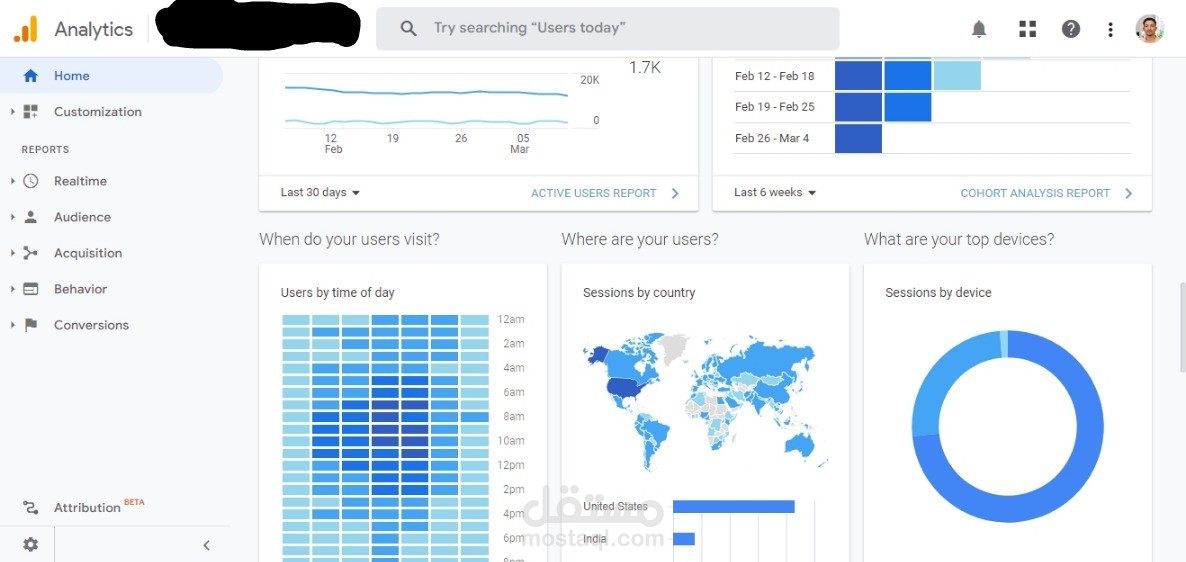Click the 'United States' country label
This screenshot has width=1186, height=562.
[x=616, y=507]
